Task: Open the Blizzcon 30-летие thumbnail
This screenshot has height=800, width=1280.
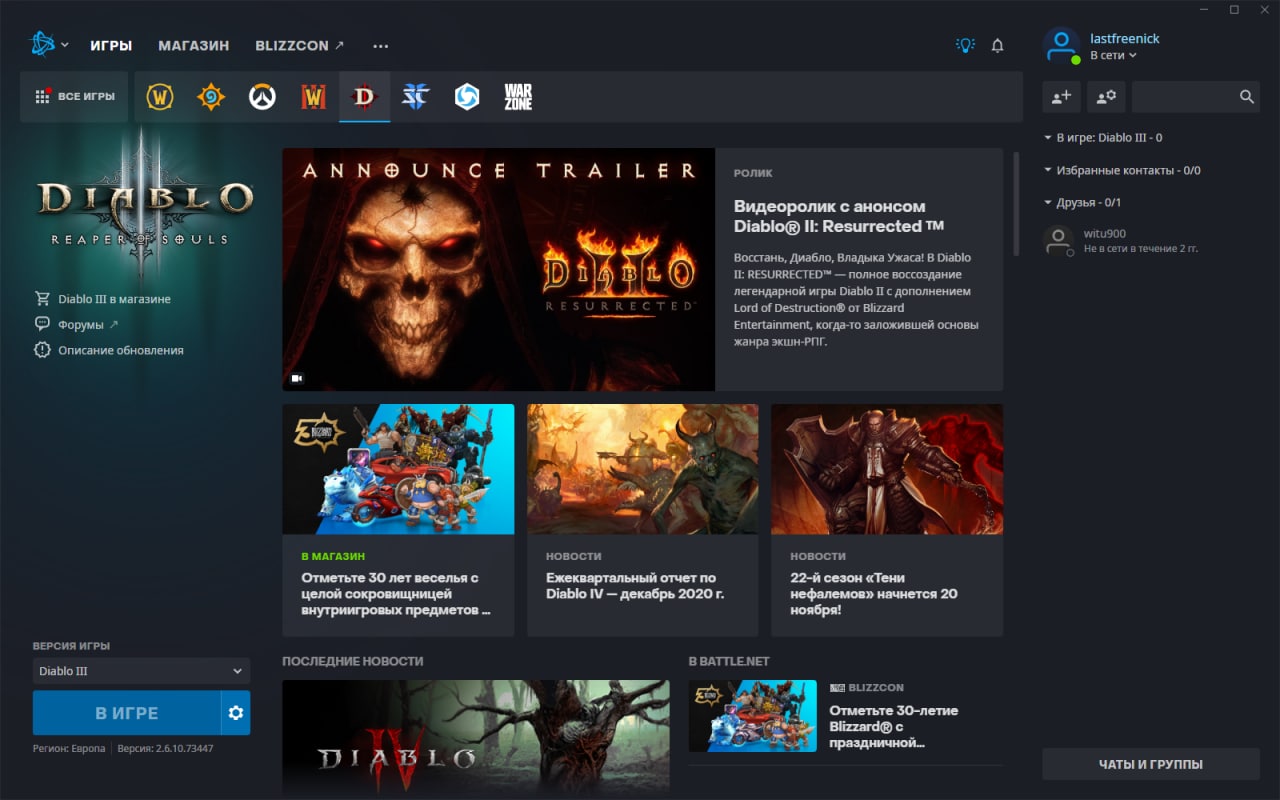Action: coord(753,716)
